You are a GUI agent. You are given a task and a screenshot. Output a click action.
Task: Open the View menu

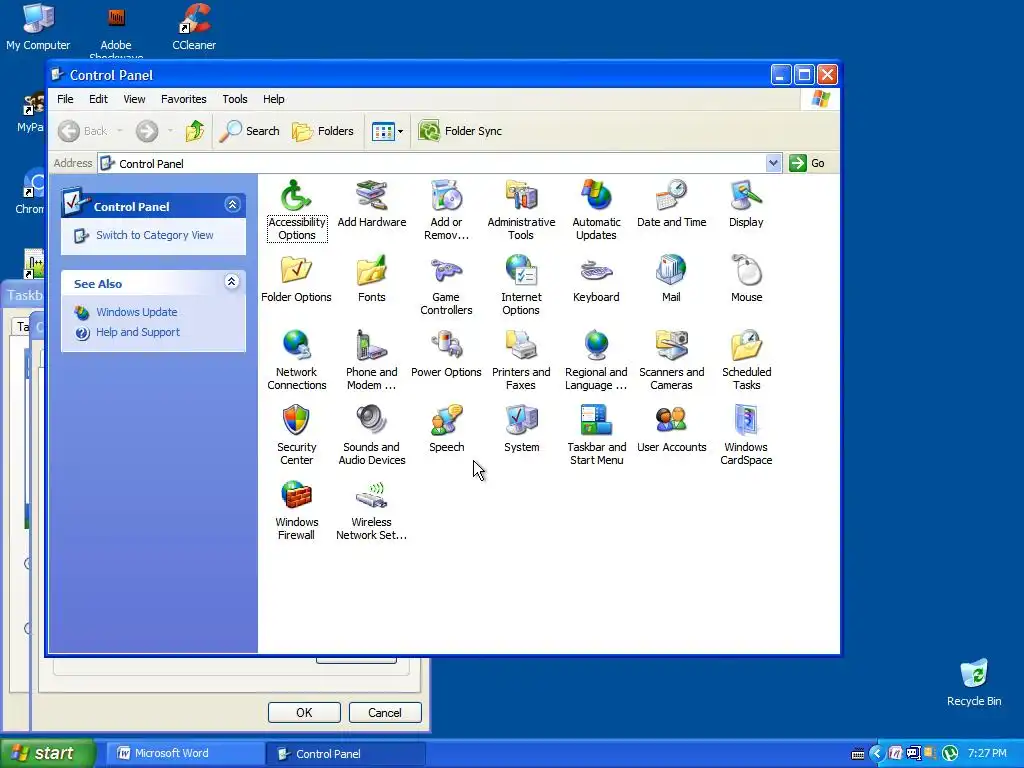pos(135,99)
